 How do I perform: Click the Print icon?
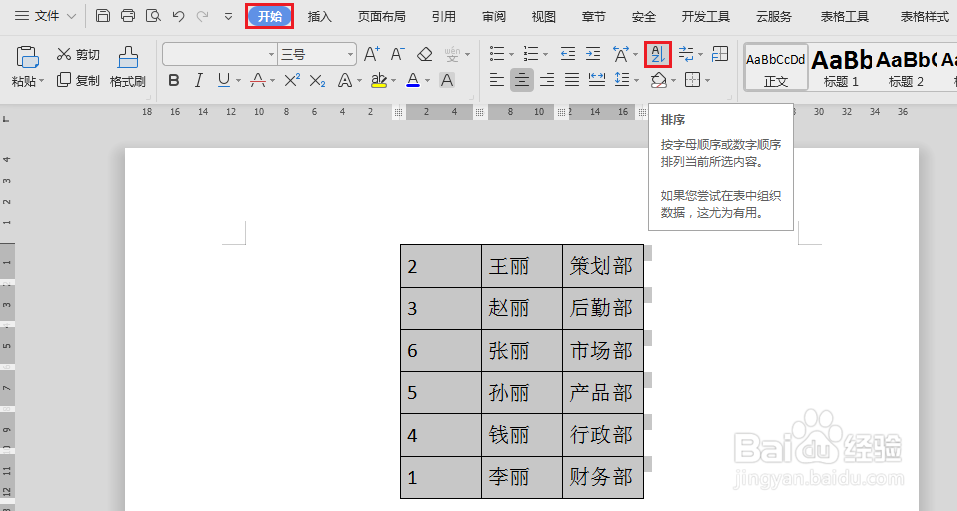(x=128, y=16)
